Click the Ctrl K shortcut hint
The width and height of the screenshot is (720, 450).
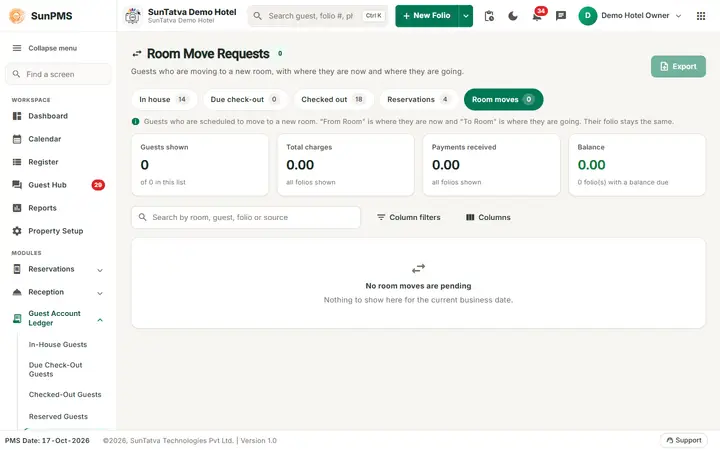[x=373, y=16]
